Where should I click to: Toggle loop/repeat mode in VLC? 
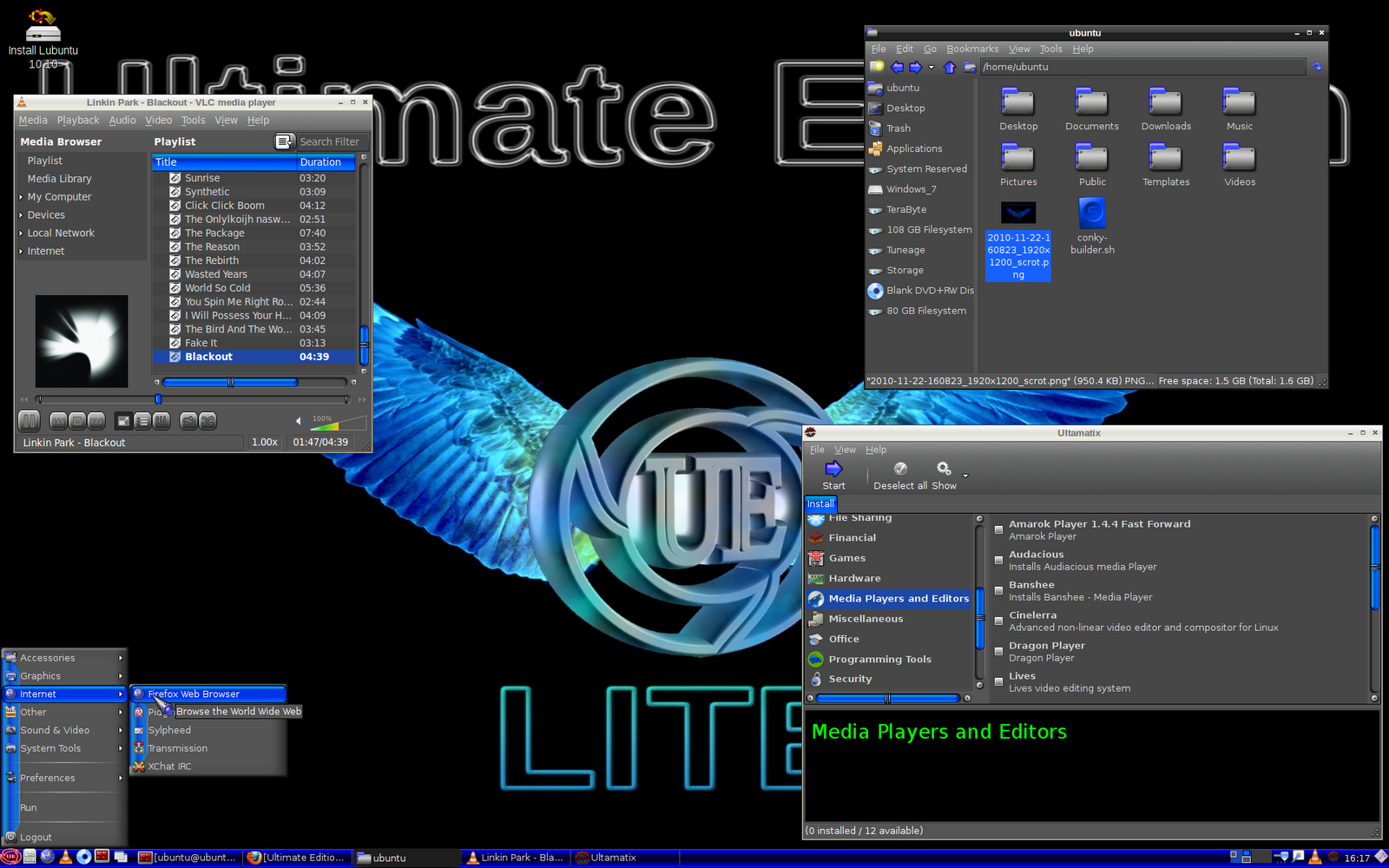(x=188, y=421)
